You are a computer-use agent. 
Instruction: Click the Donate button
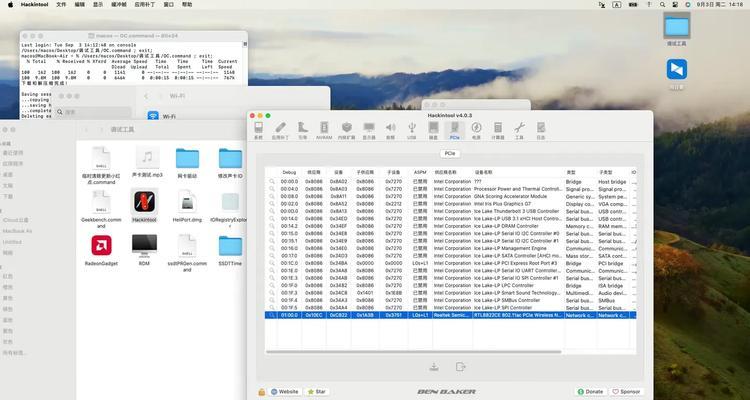pos(591,392)
